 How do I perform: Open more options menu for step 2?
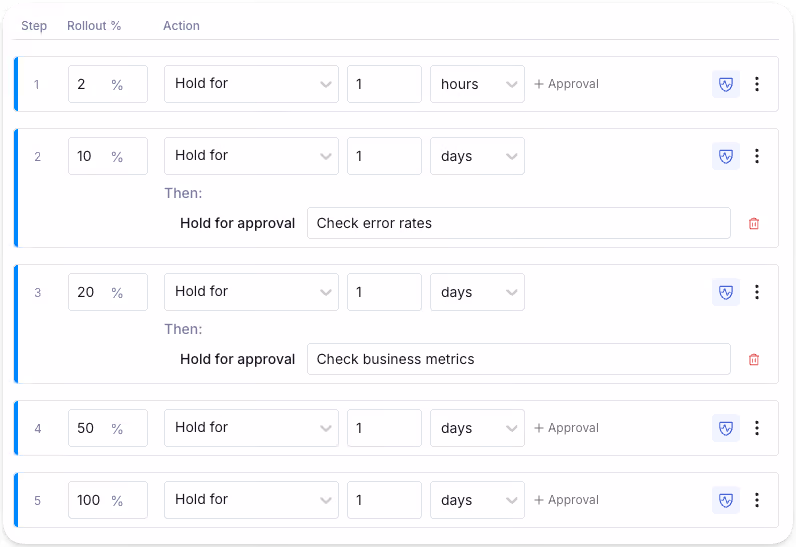click(x=756, y=156)
